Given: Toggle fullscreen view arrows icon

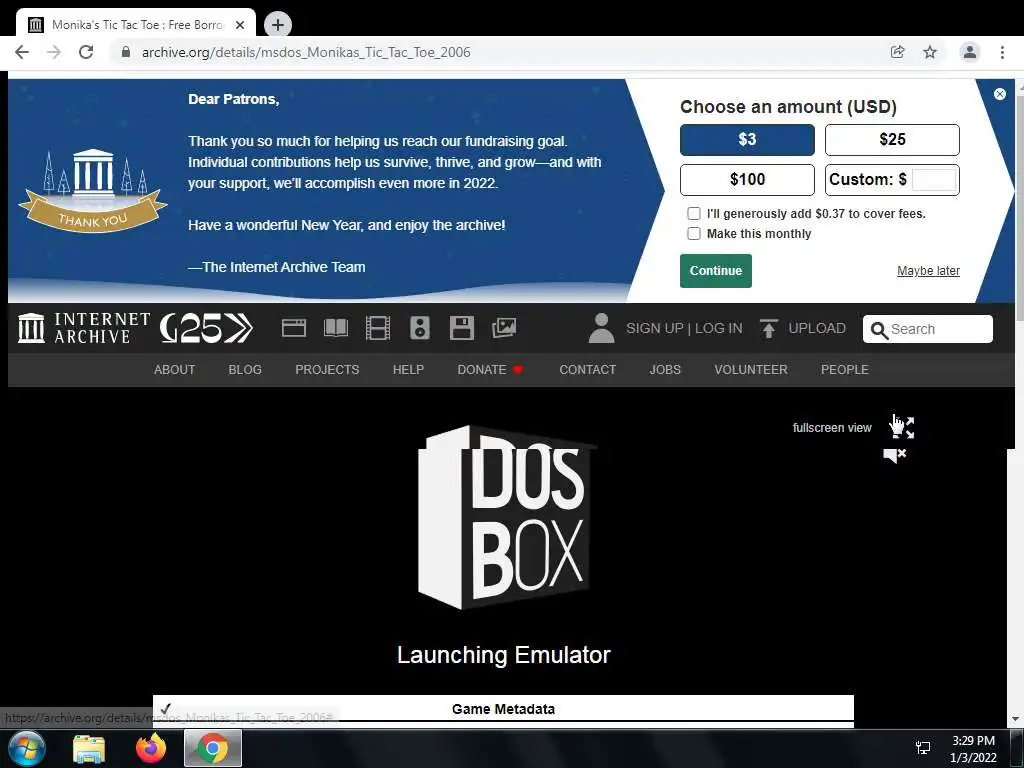Looking at the screenshot, I should click(x=905, y=427).
